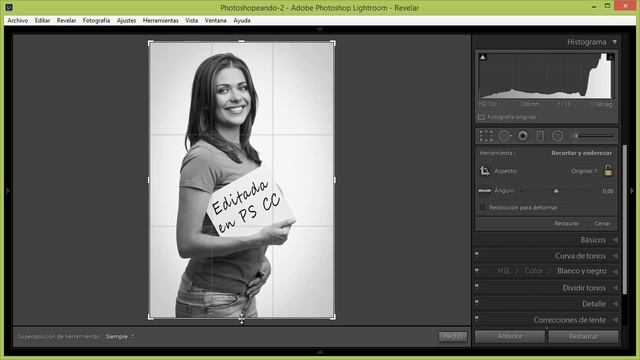The width and height of the screenshot is (640, 360).
Task: Toggle Dividir tonos panel switch
Action: pos(476,287)
